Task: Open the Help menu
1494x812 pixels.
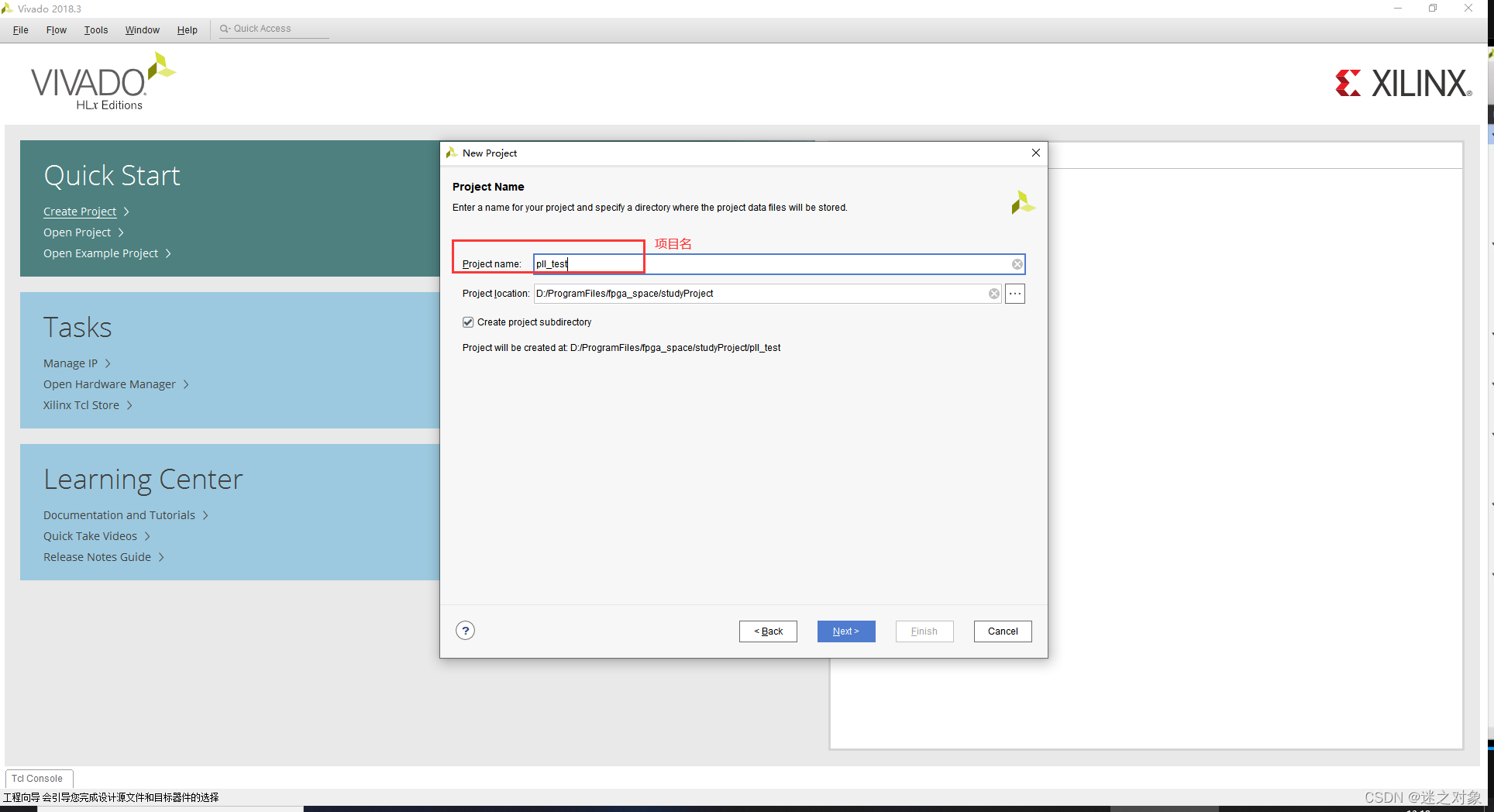Action: pos(188,30)
